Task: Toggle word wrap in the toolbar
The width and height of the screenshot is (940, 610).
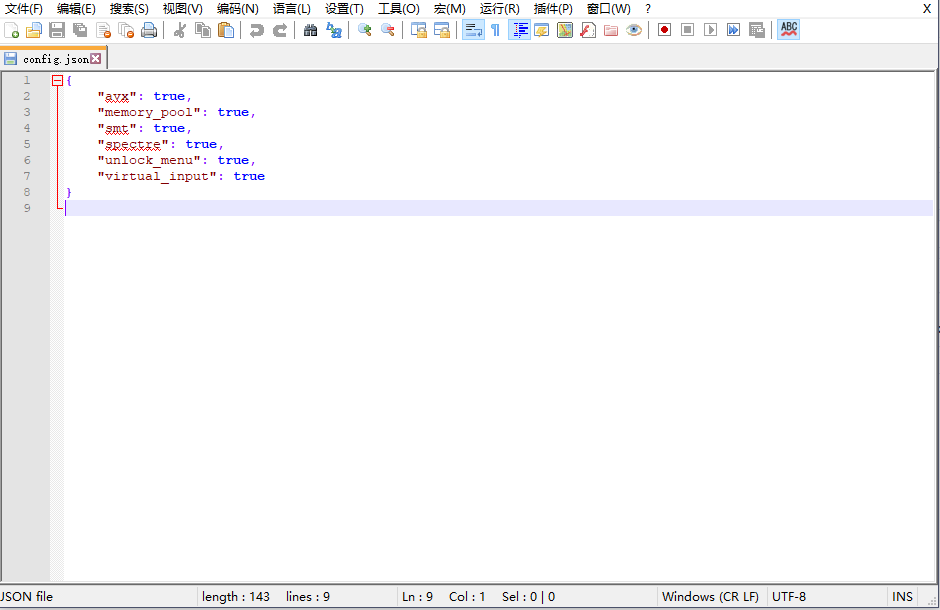Action: pos(473,30)
